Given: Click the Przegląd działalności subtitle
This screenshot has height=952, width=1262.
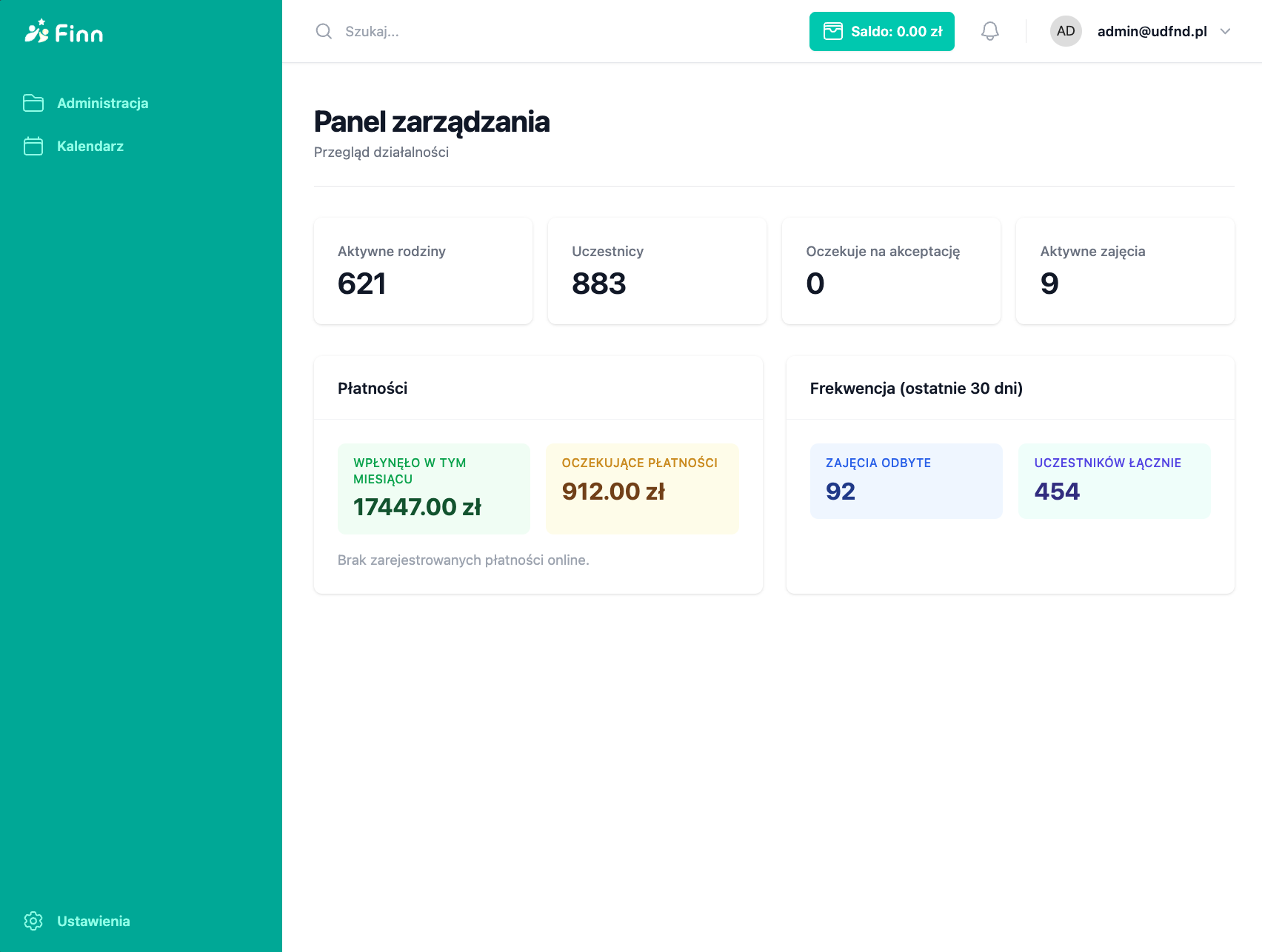Looking at the screenshot, I should pos(381,152).
